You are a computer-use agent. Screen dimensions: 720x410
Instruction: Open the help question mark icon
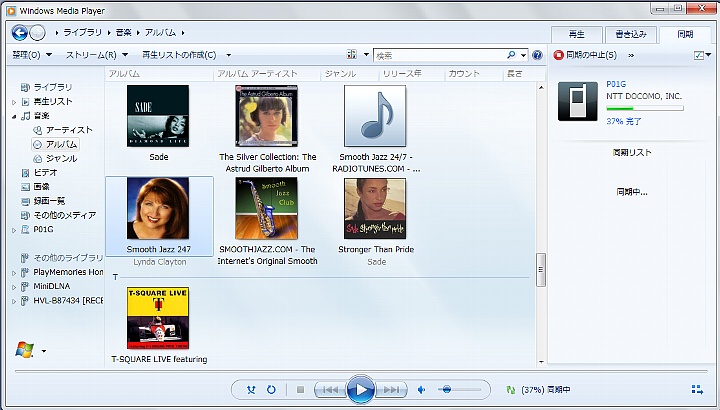(537, 55)
